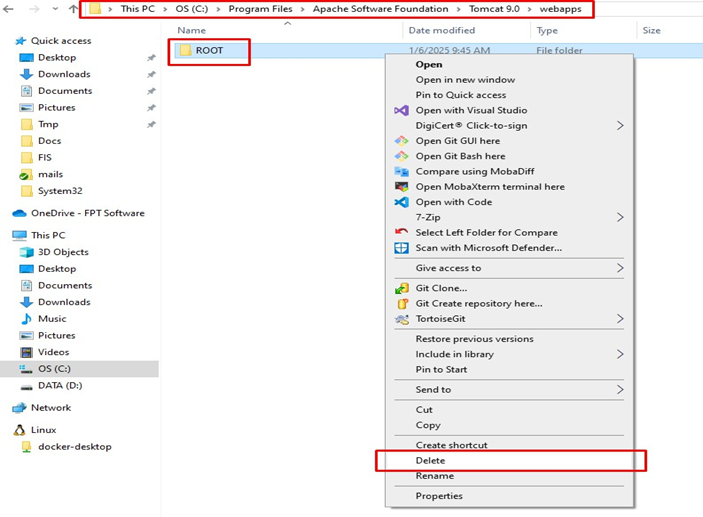
Task: Choose Pin to Start
Action: (510, 369)
